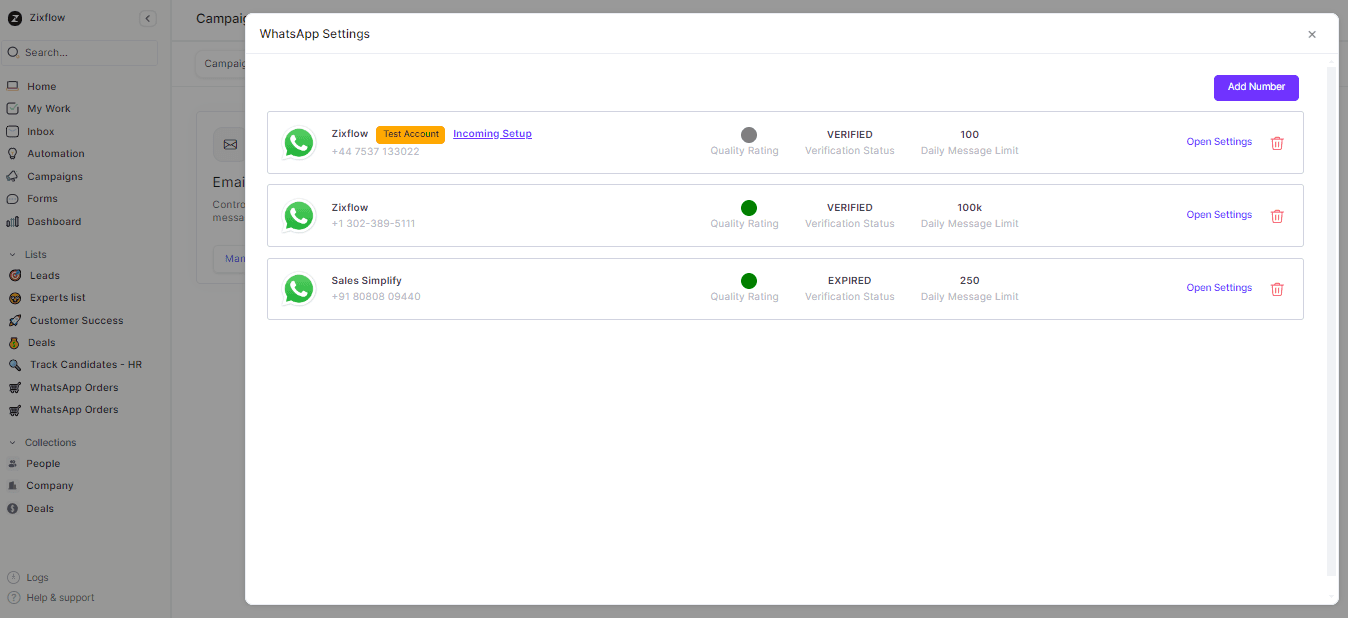Open the Dashboard sidebar icon
This screenshot has height=618, width=1348.
(13, 221)
